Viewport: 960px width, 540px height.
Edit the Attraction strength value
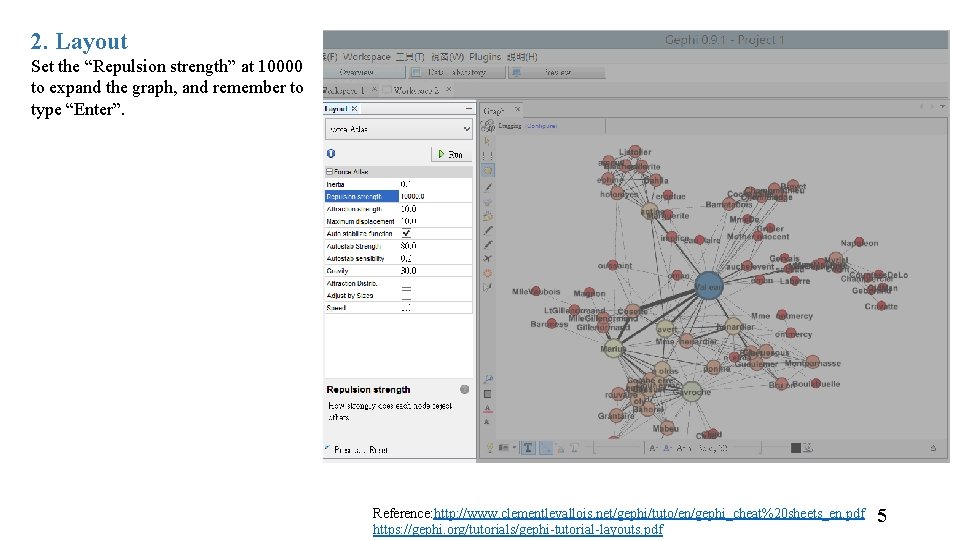435,209
